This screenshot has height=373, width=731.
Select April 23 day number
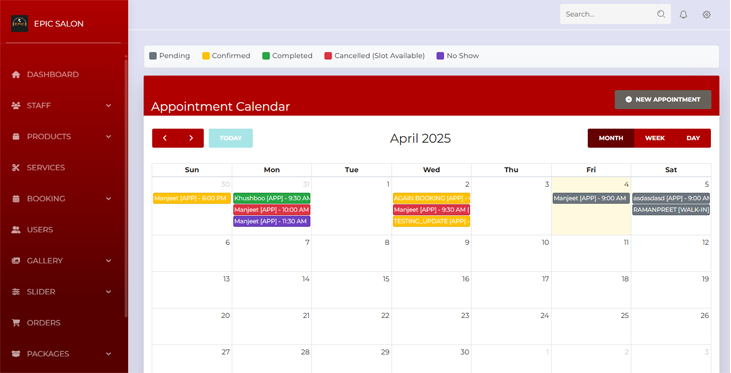pyautogui.click(x=465, y=316)
